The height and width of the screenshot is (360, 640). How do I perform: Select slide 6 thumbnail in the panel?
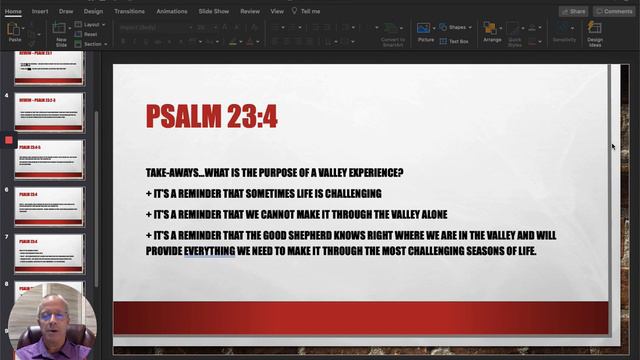tap(49, 207)
